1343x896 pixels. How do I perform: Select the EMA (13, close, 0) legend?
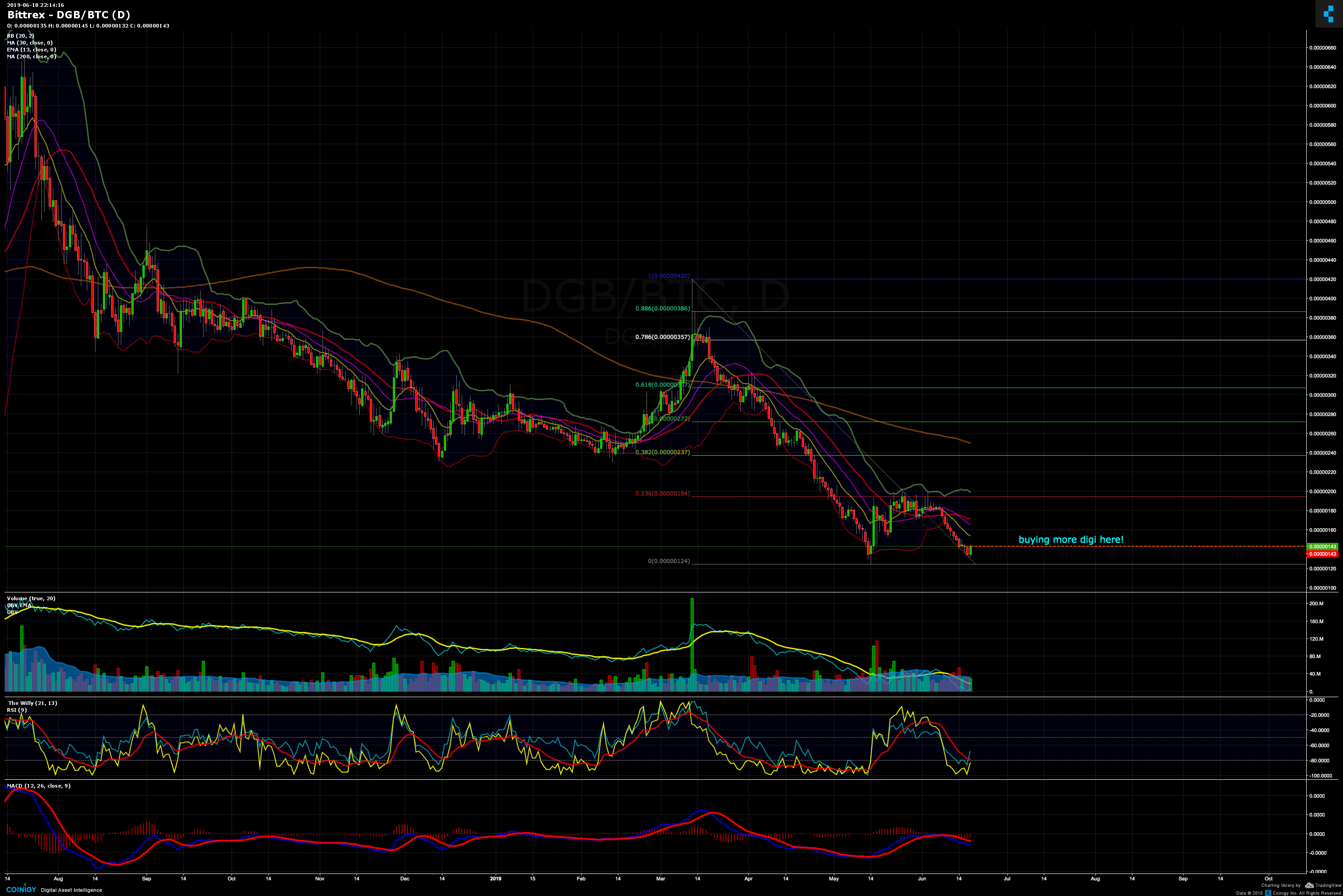[x=31, y=50]
